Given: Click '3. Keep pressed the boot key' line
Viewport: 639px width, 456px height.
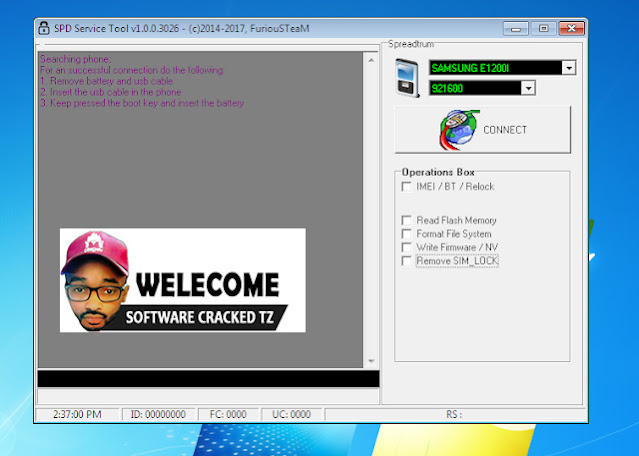Looking at the screenshot, I should [142, 103].
